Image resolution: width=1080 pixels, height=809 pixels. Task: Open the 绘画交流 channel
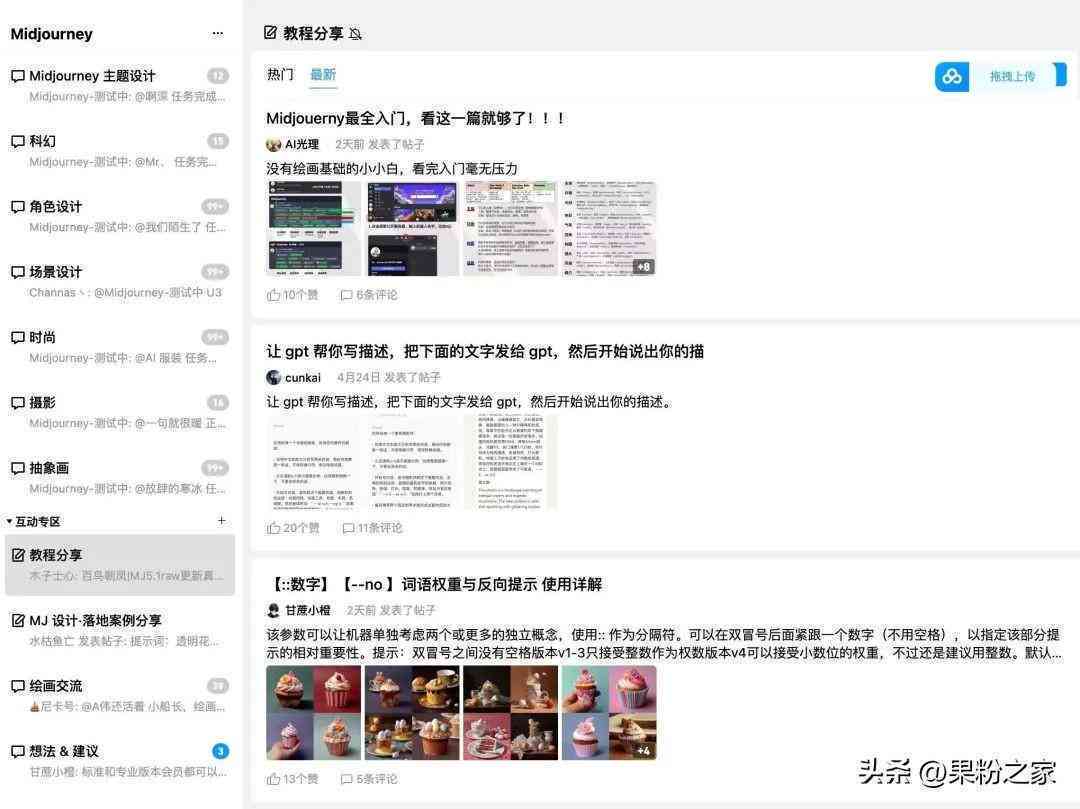point(119,695)
